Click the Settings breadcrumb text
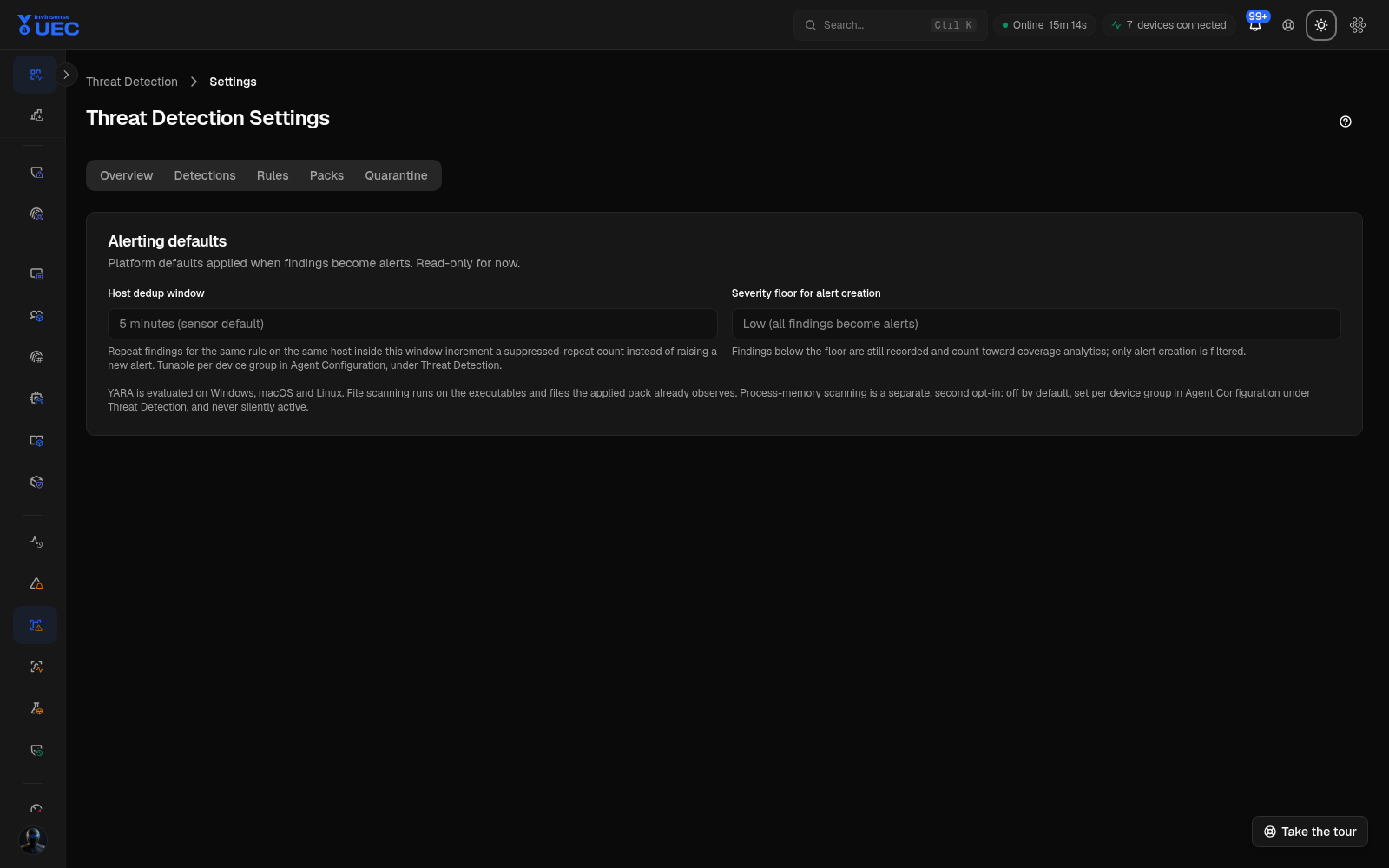1389x868 pixels. point(233,82)
